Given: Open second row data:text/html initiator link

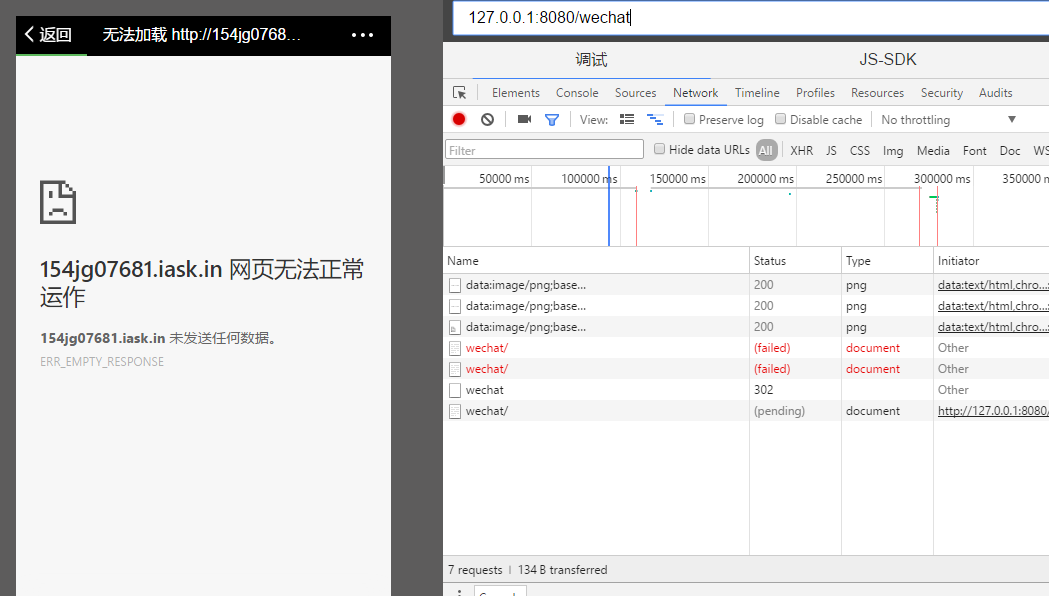Looking at the screenshot, I should point(993,306).
